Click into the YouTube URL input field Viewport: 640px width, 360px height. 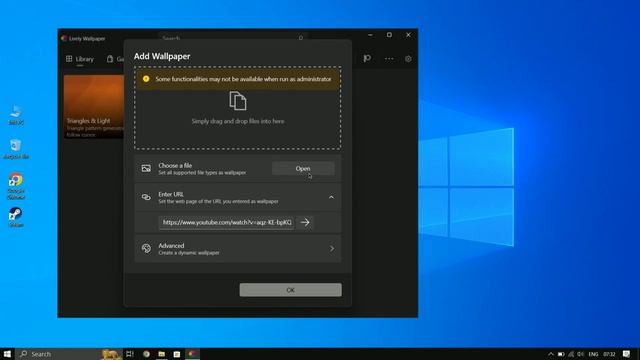click(x=227, y=222)
